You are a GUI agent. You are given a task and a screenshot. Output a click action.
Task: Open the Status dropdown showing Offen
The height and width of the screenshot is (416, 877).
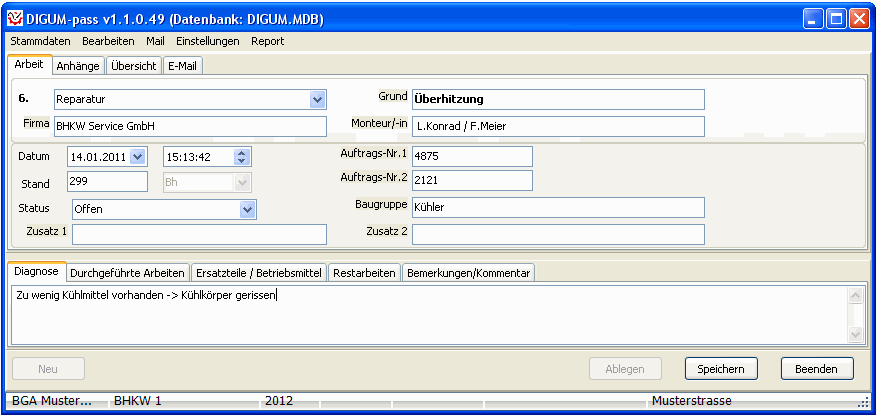(x=248, y=209)
